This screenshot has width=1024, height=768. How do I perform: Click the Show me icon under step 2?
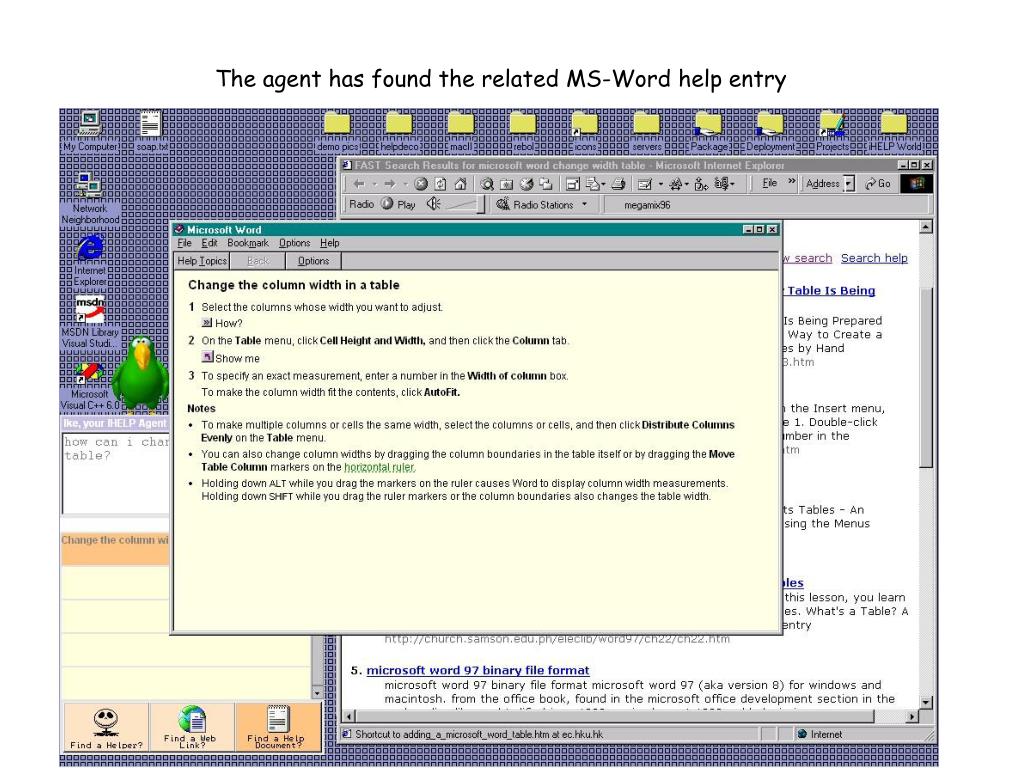pos(207,357)
